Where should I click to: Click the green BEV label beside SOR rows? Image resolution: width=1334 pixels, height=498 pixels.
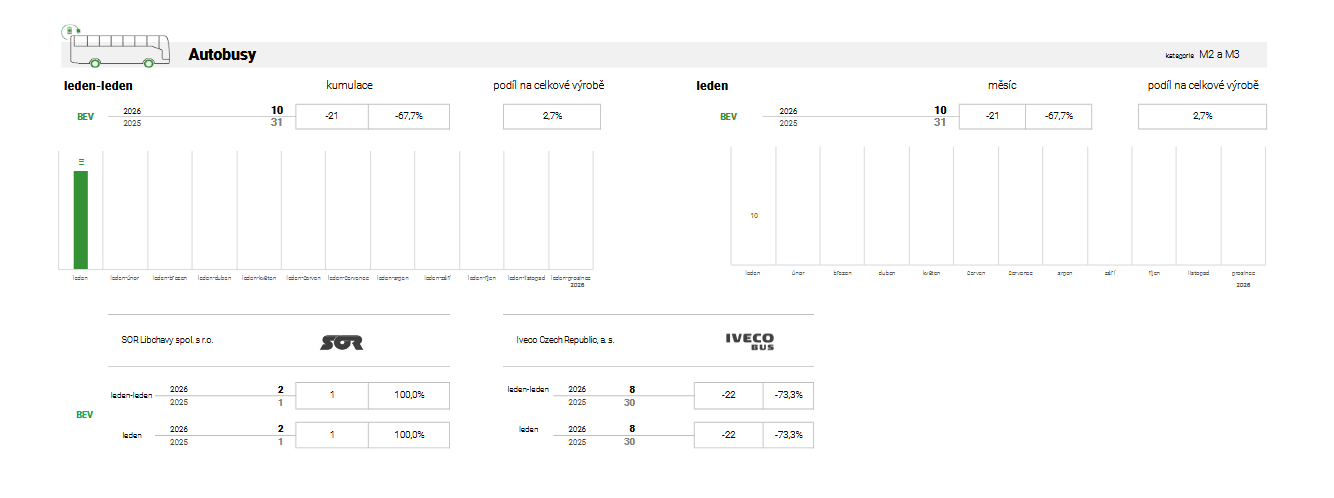[x=85, y=414]
